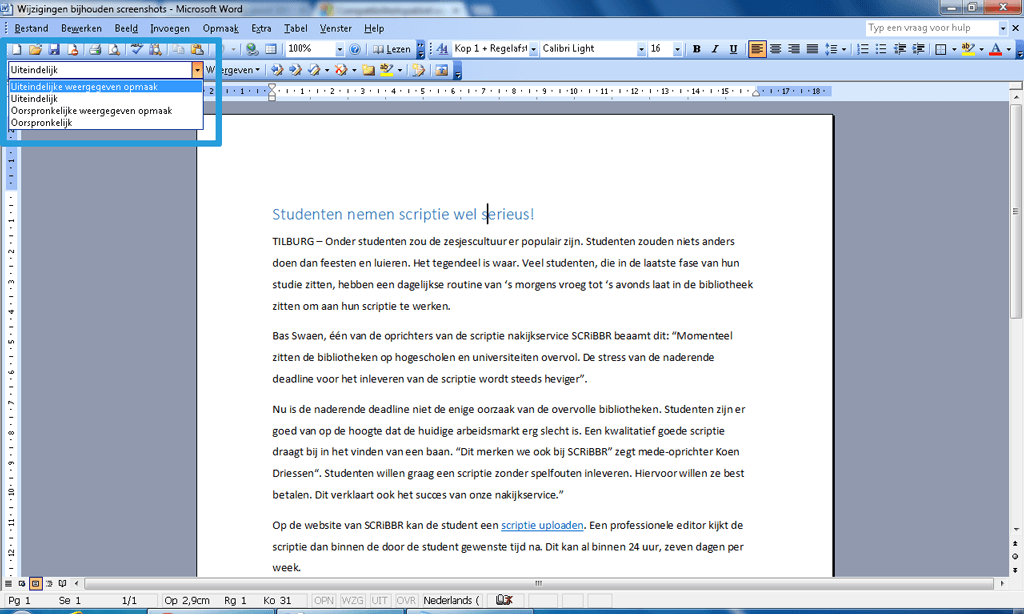Open the styles and formatting pane icon
The image size is (1024, 614).
pyautogui.click(x=442, y=49)
